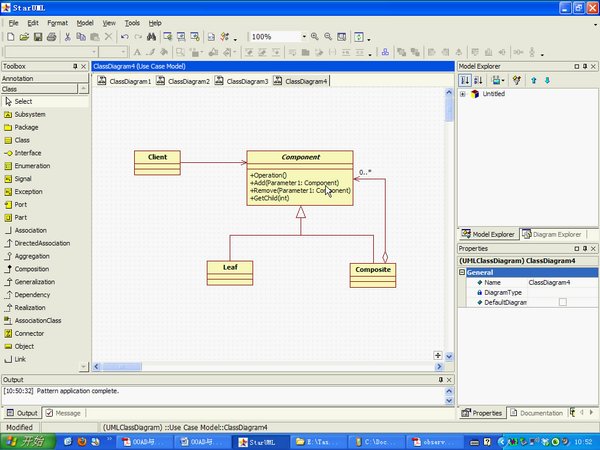Select the Enumeration tool

pyautogui.click(x=35, y=165)
